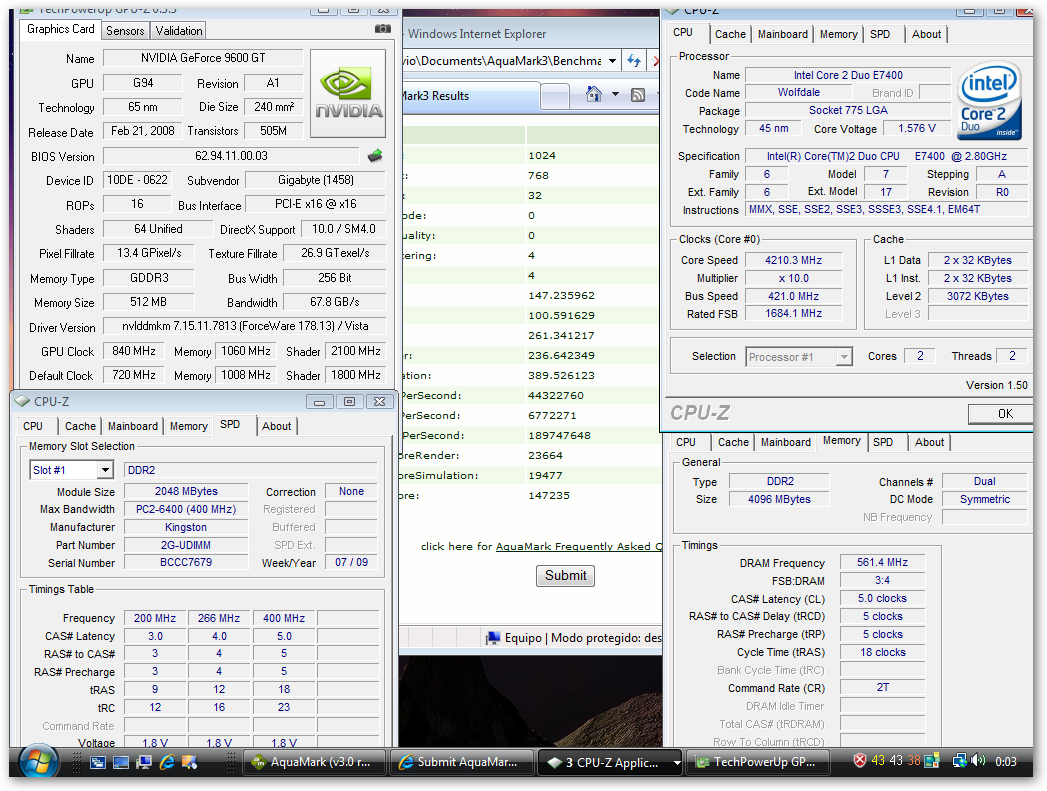Click the Serial Number value BCCC7679
The width and height of the screenshot is (1047, 791).
186,563
